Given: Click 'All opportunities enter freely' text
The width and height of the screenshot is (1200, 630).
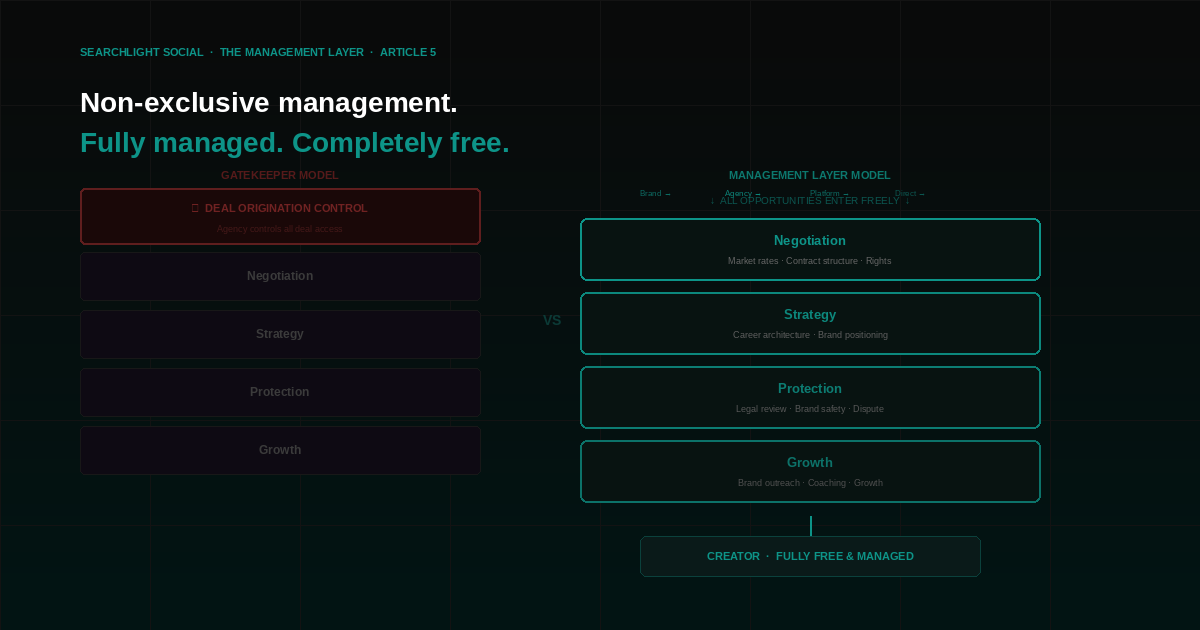Looking at the screenshot, I should (810, 201).
